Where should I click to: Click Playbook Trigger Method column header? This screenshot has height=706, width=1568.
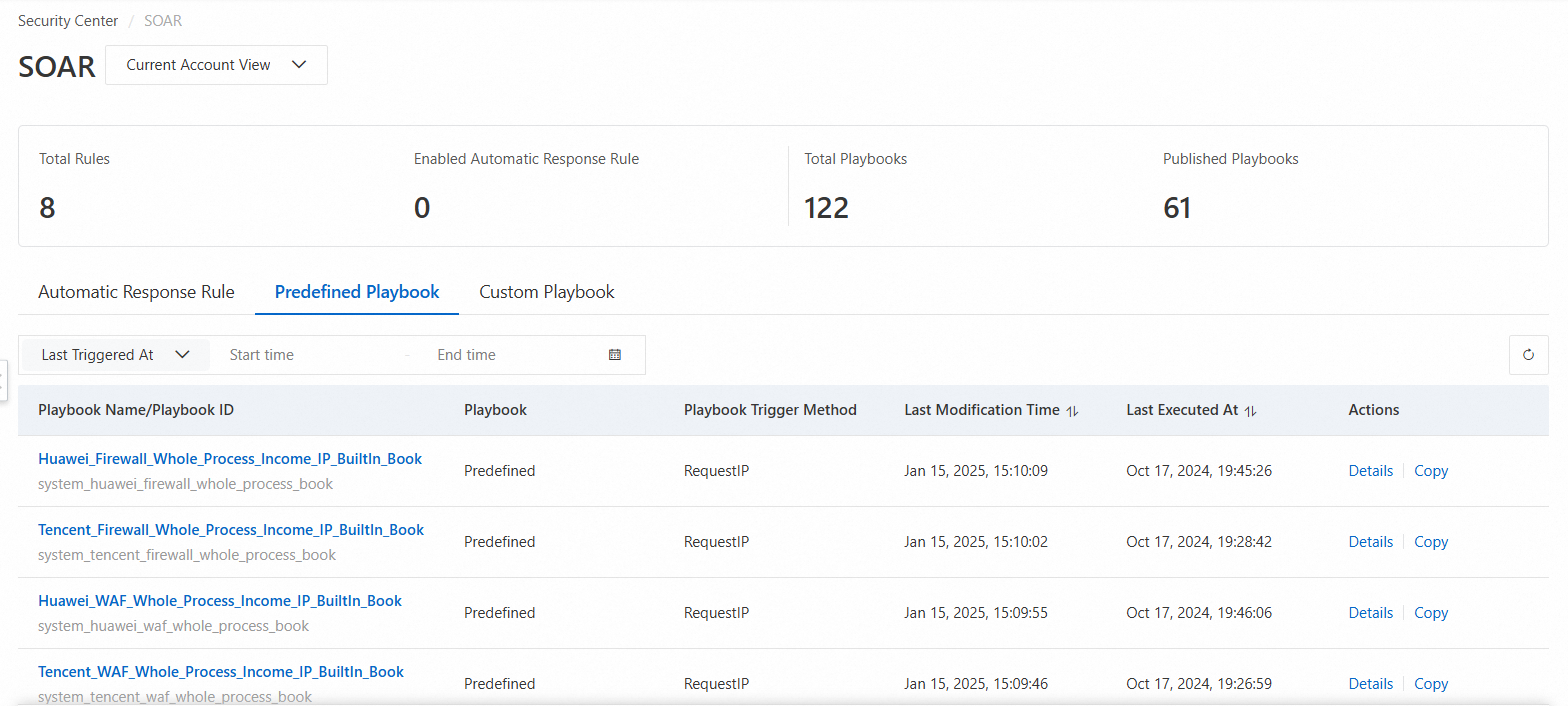(x=770, y=410)
